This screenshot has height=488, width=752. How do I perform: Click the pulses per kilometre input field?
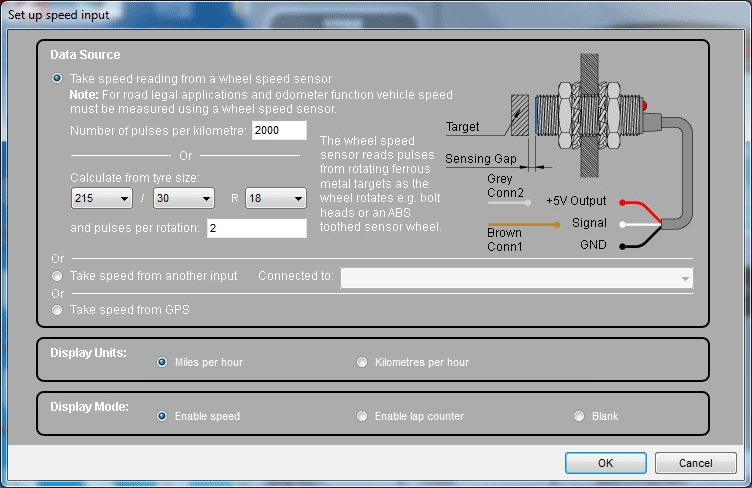[278, 131]
